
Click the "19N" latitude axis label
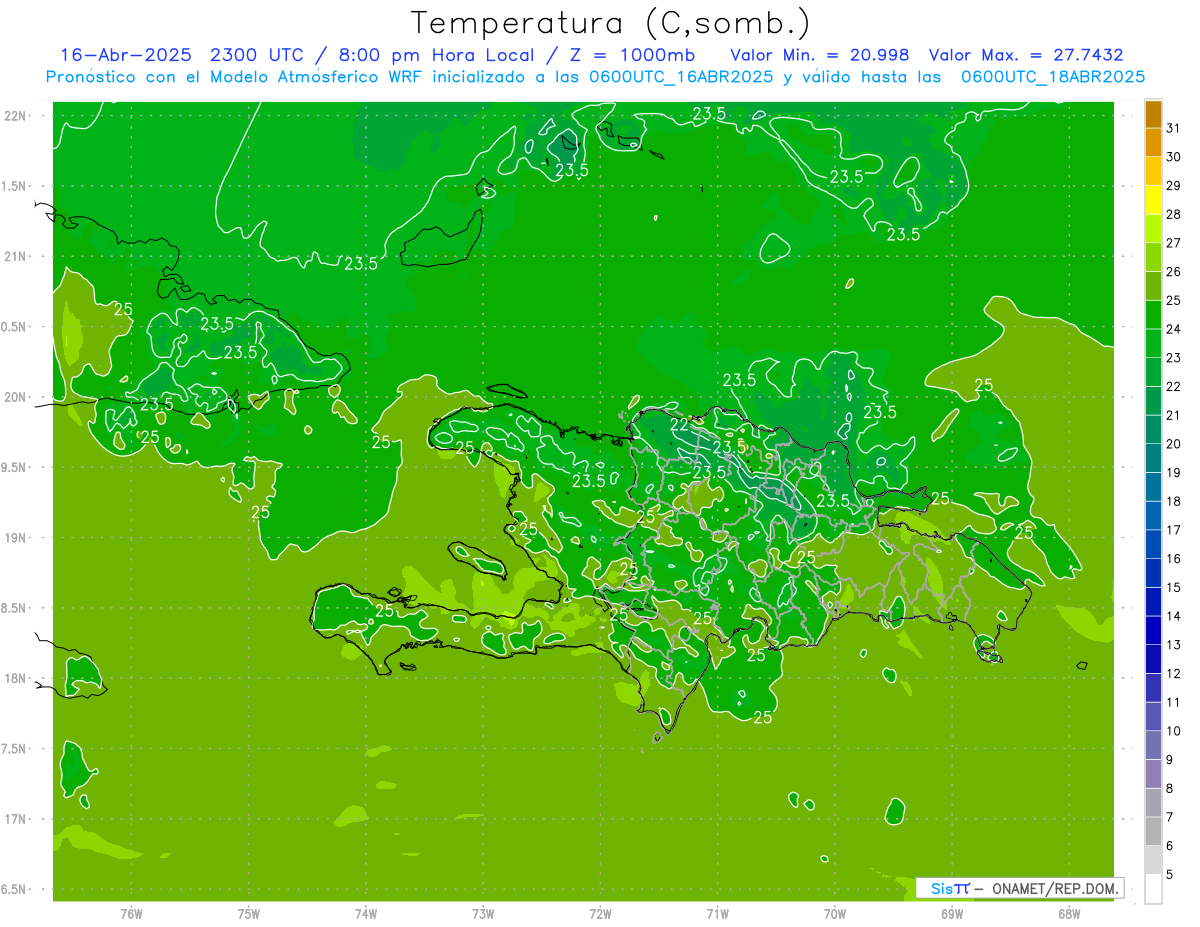16,538
